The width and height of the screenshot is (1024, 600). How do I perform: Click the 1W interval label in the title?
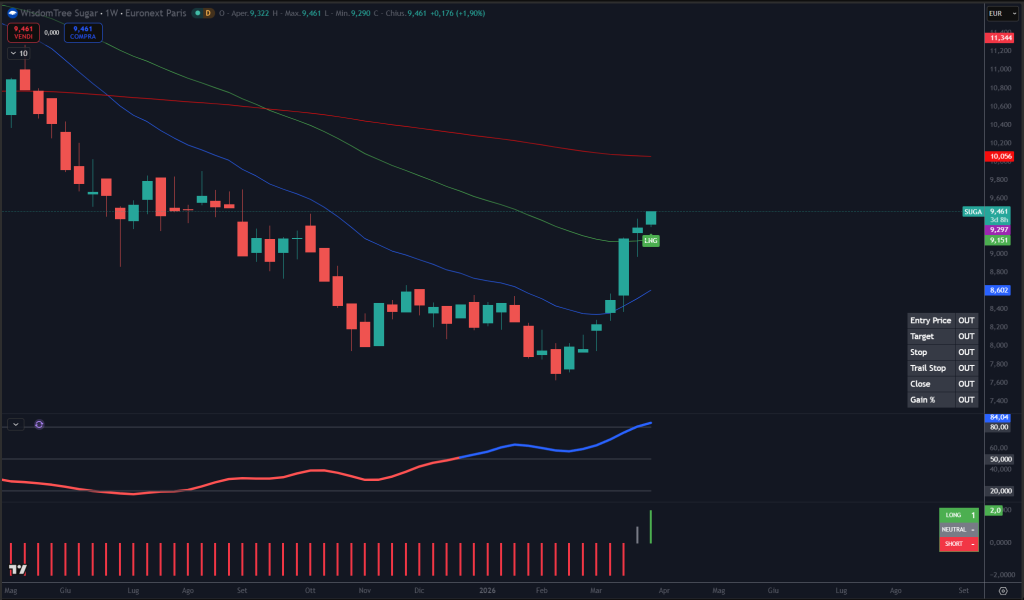(112, 13)
